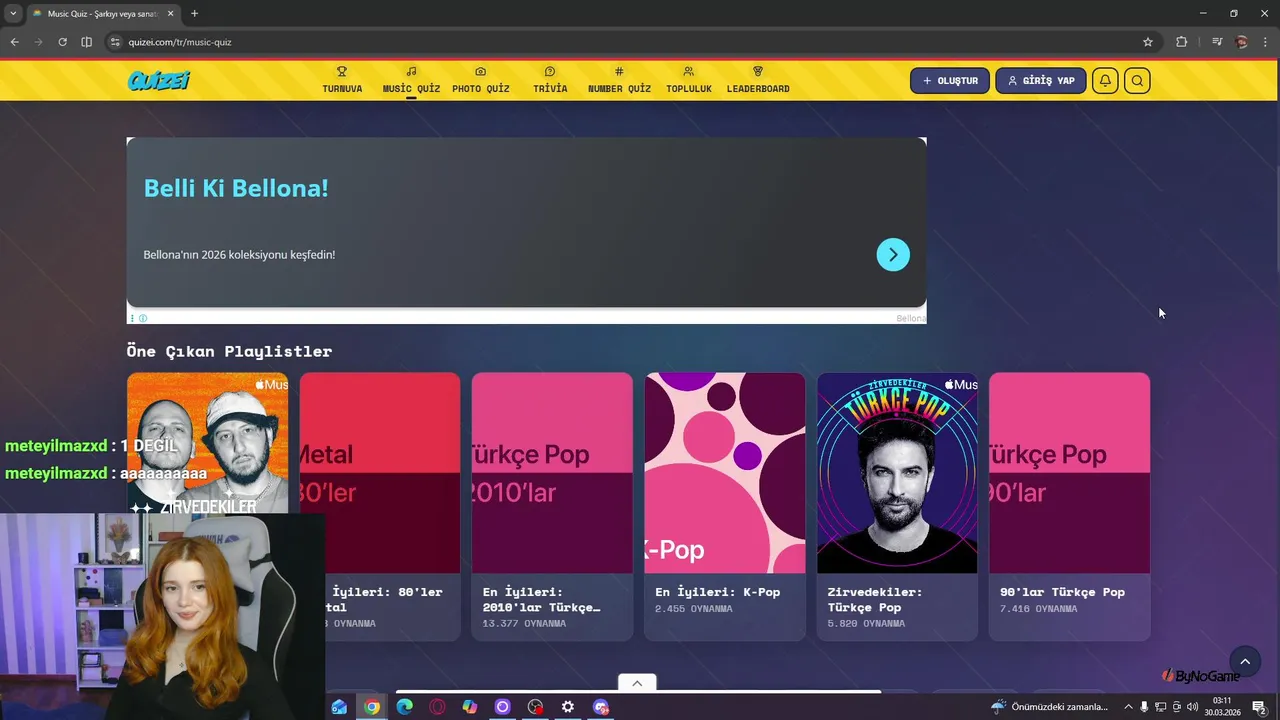The height and width of the screenshot is (720, 1280).
Task: Open the tab search dropdown
Action: pyautogui.click(x=13, y=13)
